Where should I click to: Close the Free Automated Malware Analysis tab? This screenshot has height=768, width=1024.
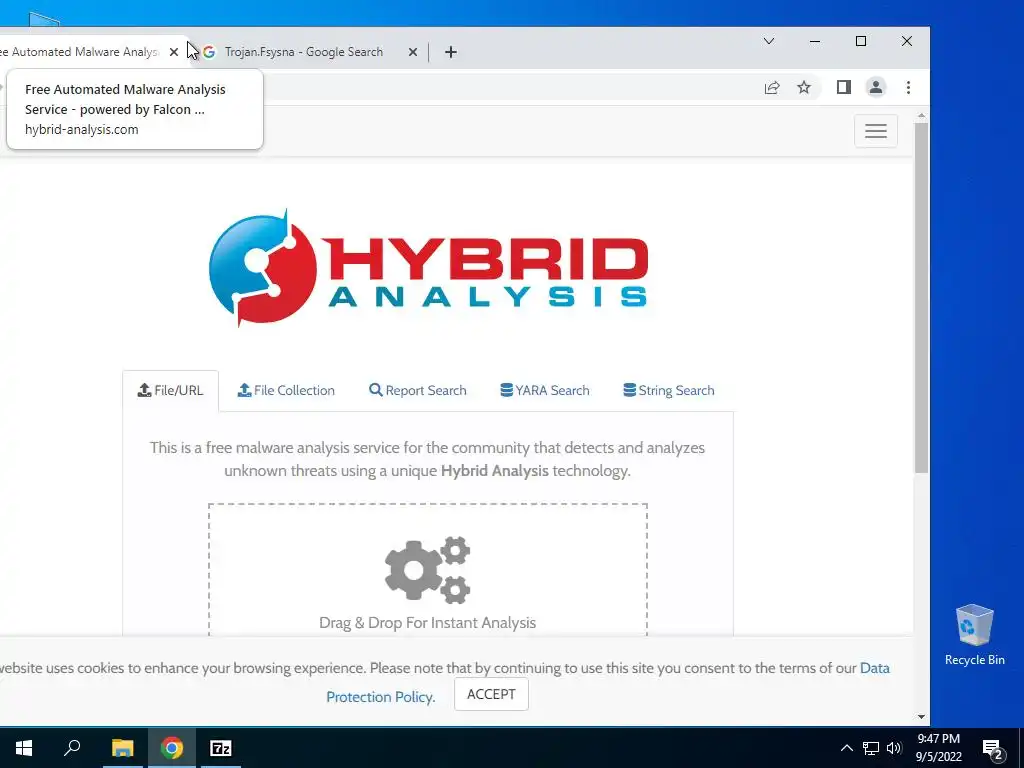pos(174,52)
